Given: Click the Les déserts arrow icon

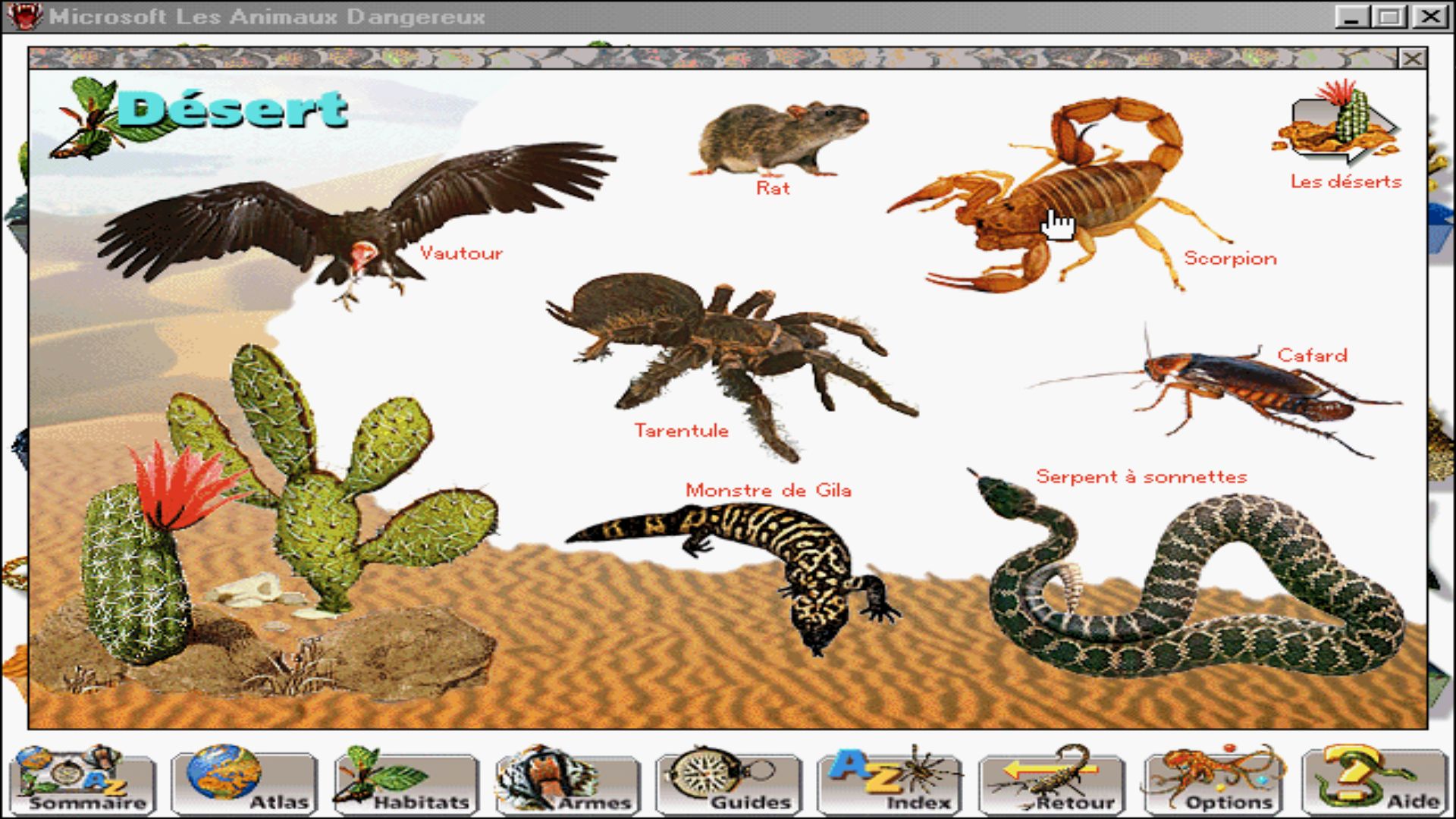Looking at the screenshot, I should (x=1338, y=121).
